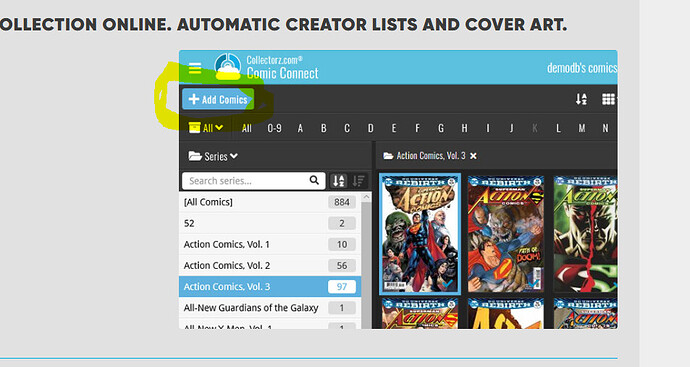Filter comics by letter A
The height and width of the screenshot is (367, 690).
pos(300,128)
